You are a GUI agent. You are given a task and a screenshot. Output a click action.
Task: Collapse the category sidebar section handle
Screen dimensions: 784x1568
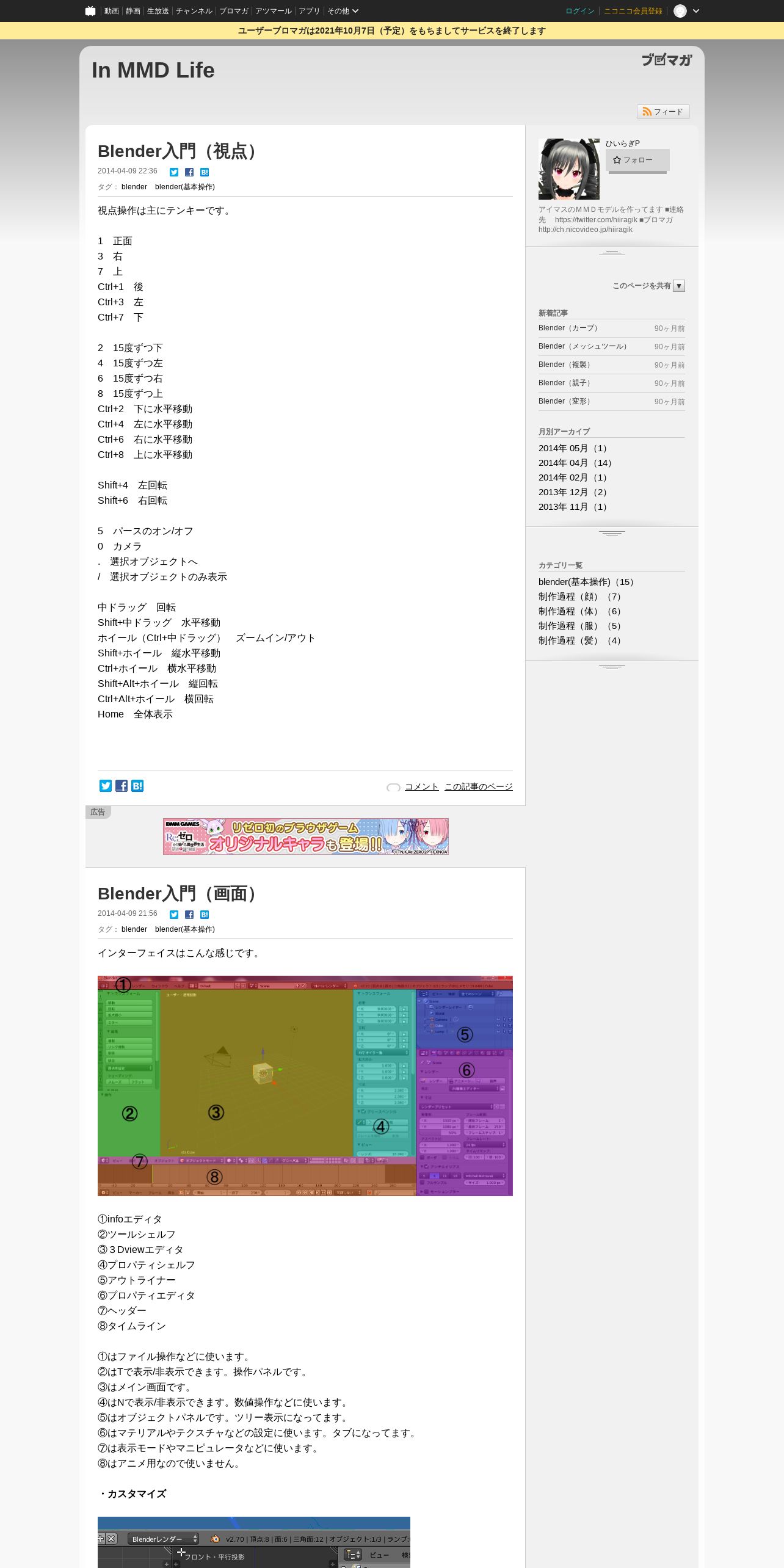[x=612, y=667]
